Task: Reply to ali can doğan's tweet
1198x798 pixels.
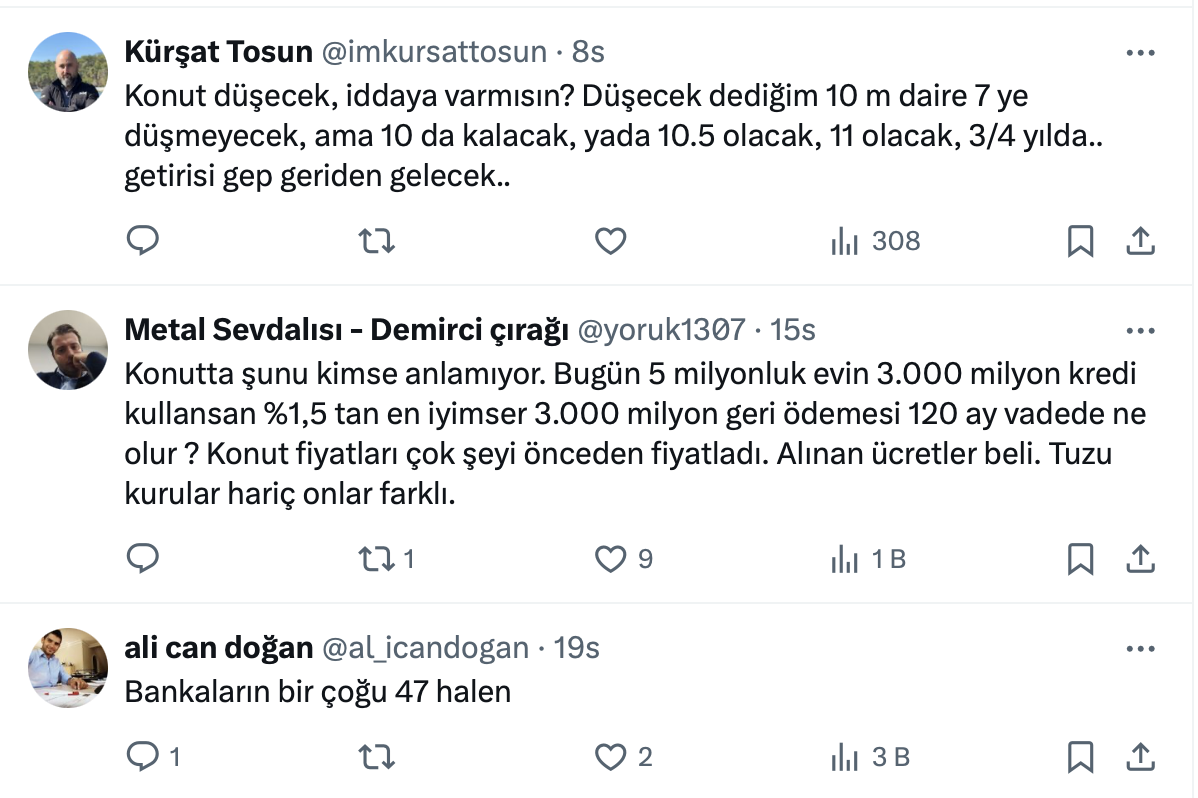Action: [143, 757]
